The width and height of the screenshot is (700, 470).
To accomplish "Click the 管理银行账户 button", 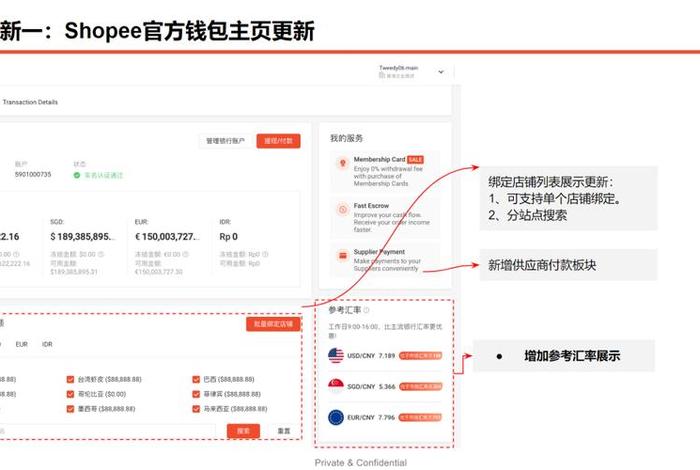I will (x=225, y=141).
